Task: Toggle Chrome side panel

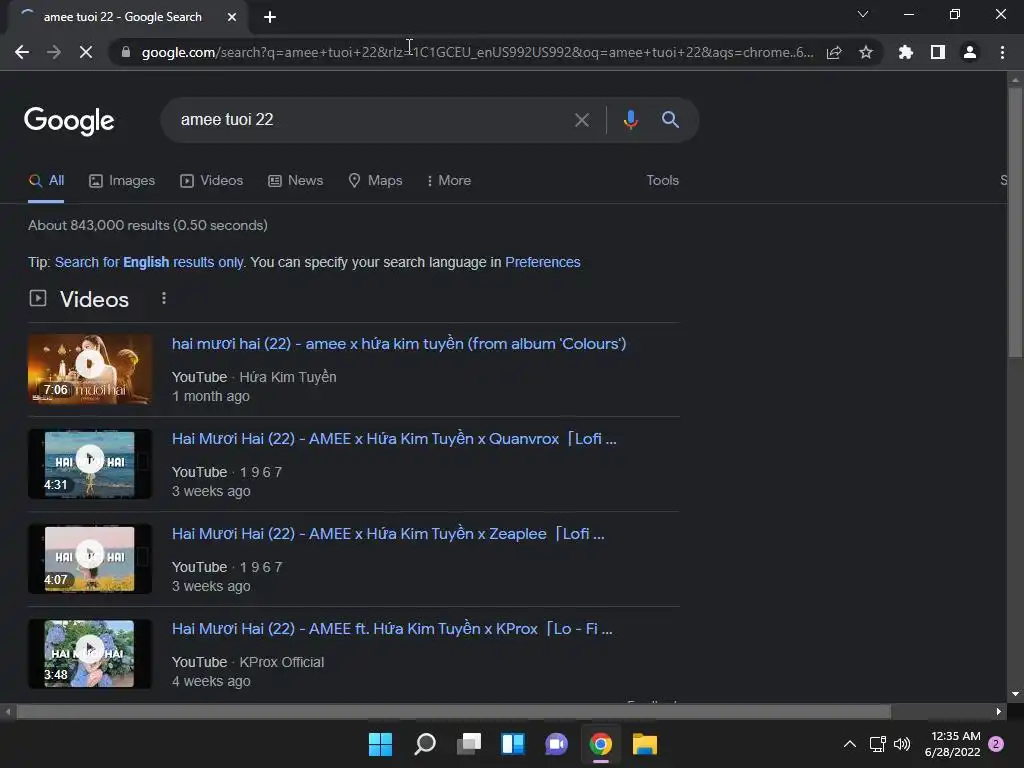Action: tap(938, 52)
